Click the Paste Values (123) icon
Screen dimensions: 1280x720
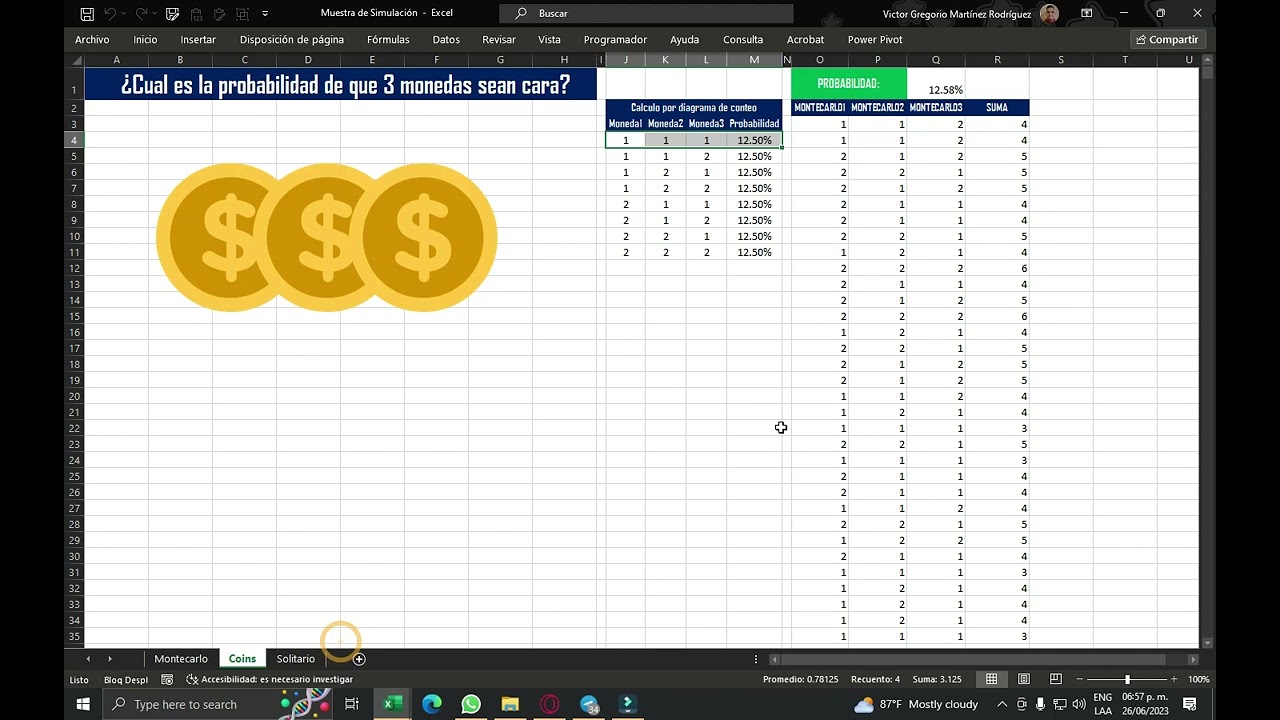pyautogui.click(x=197, y=14)
